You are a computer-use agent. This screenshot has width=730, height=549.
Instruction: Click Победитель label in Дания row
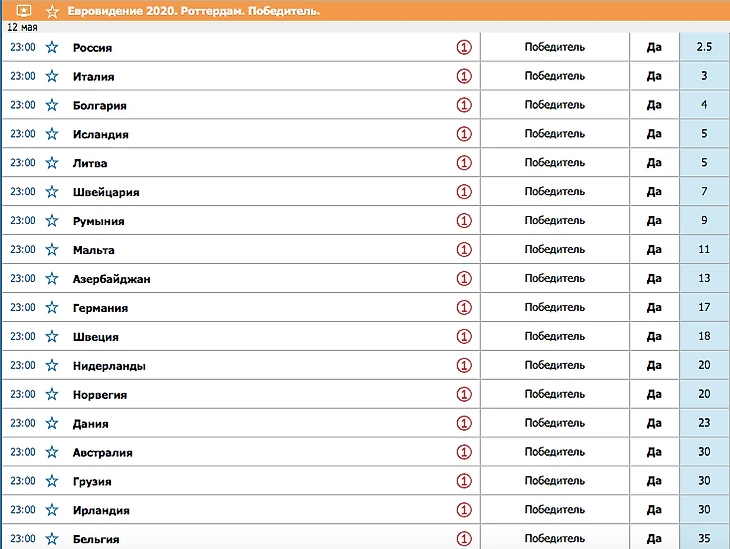(554, 423)
